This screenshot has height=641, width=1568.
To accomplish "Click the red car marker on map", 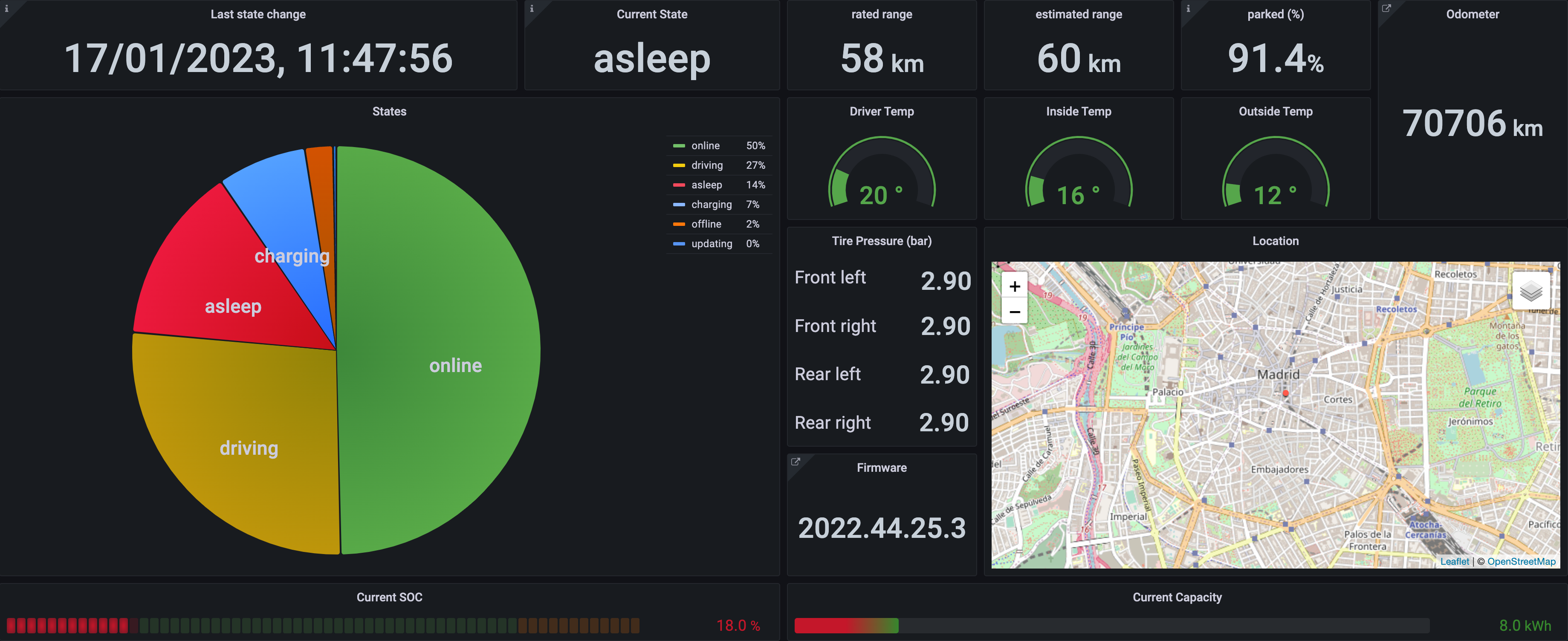I will click(x=1286, y=393).
